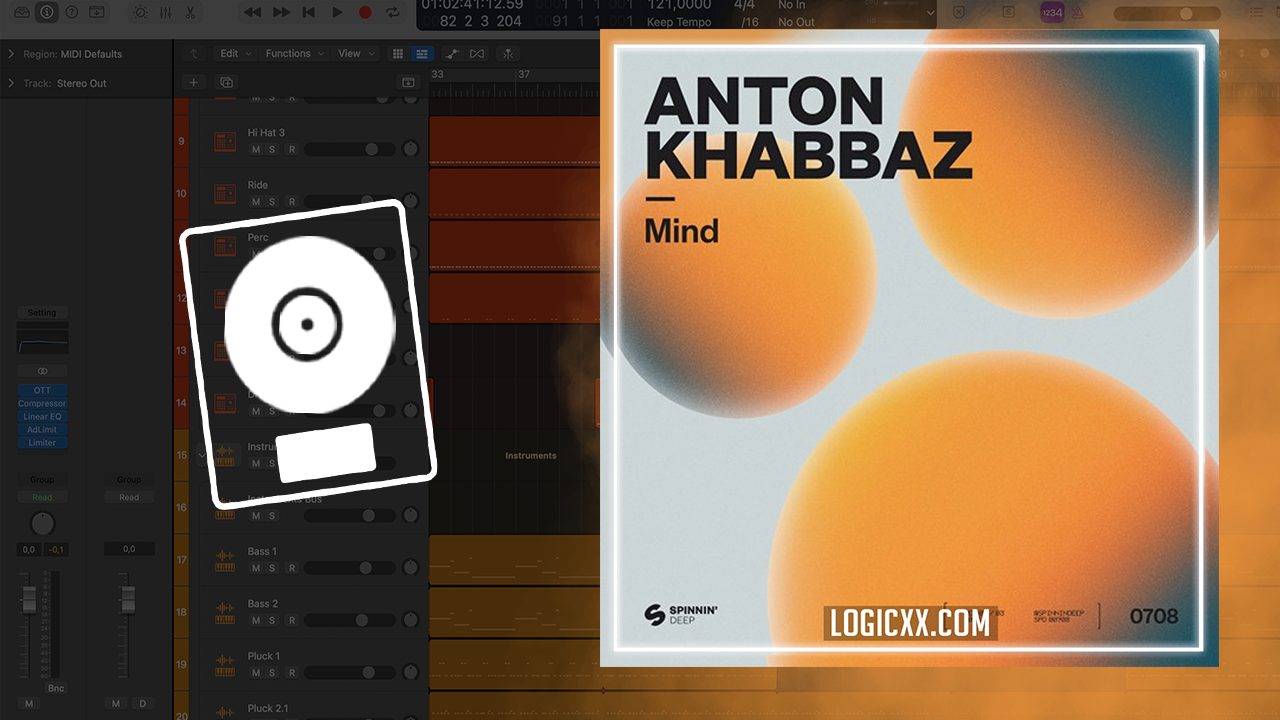Switch to list tracks view icon
This screenshot has height=720, width=1280.
coord(422,53)
